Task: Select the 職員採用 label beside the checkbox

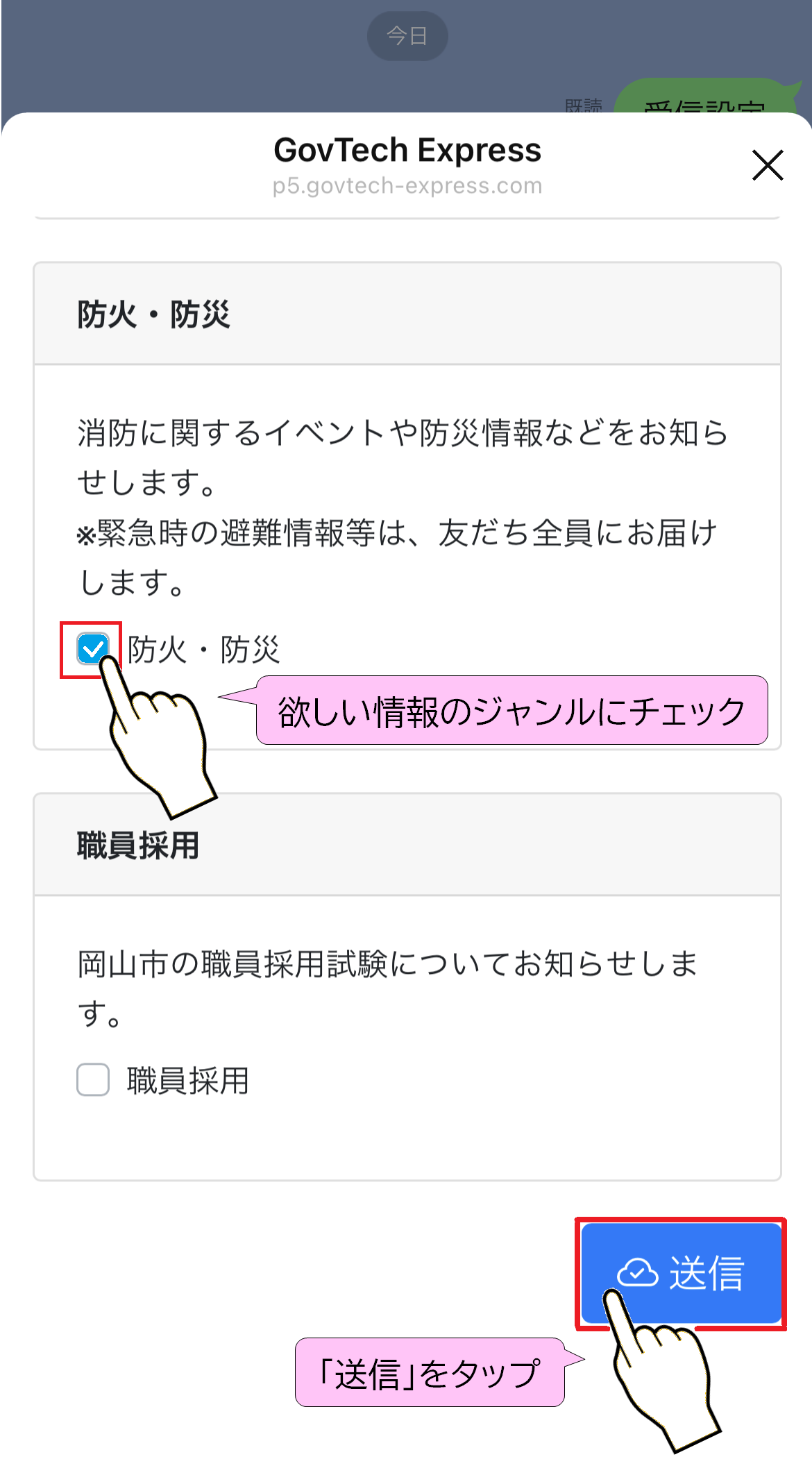Action: coord(187,1081)
